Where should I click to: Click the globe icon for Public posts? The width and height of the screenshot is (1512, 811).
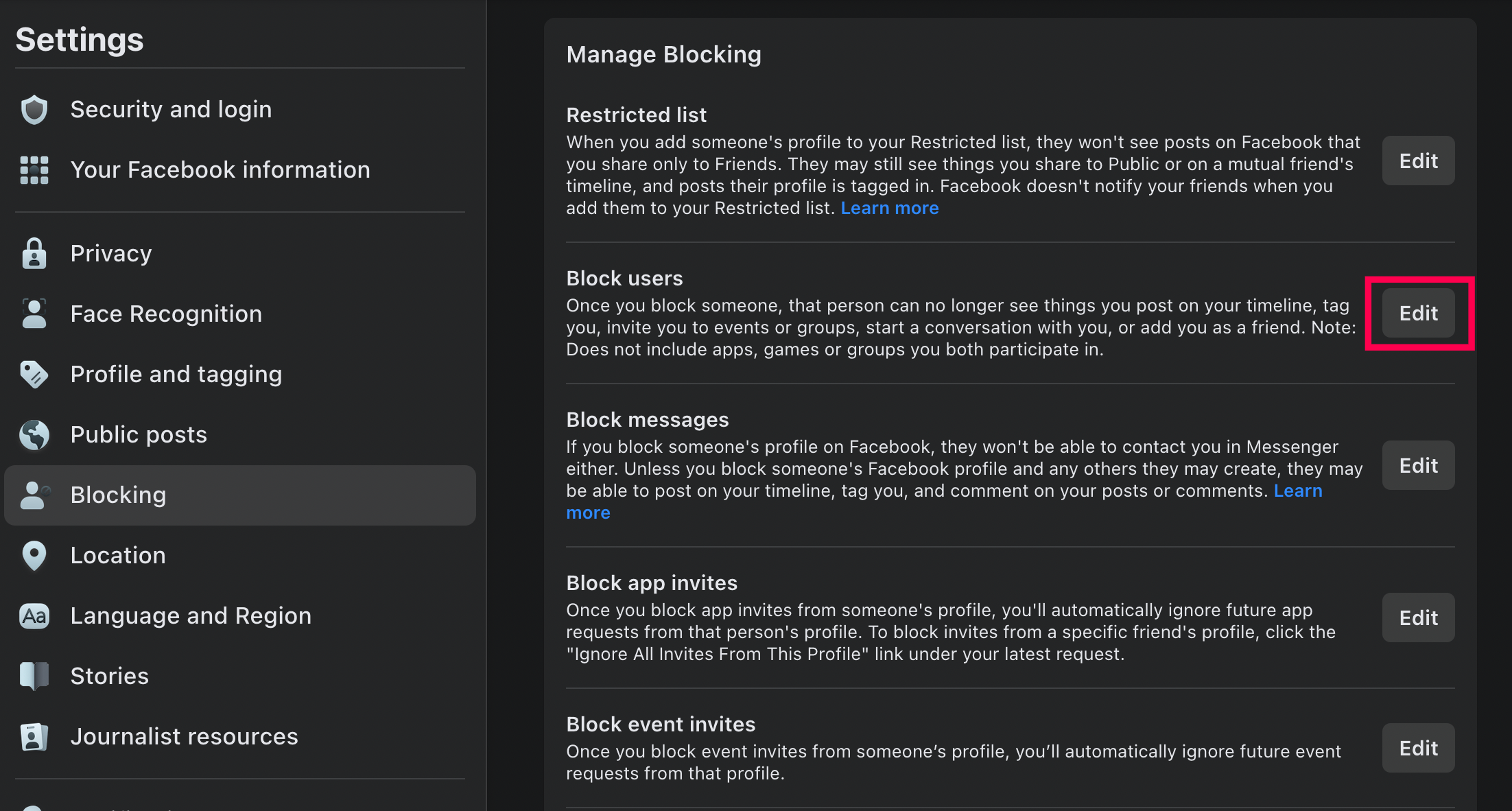click(x=34, y=435)
